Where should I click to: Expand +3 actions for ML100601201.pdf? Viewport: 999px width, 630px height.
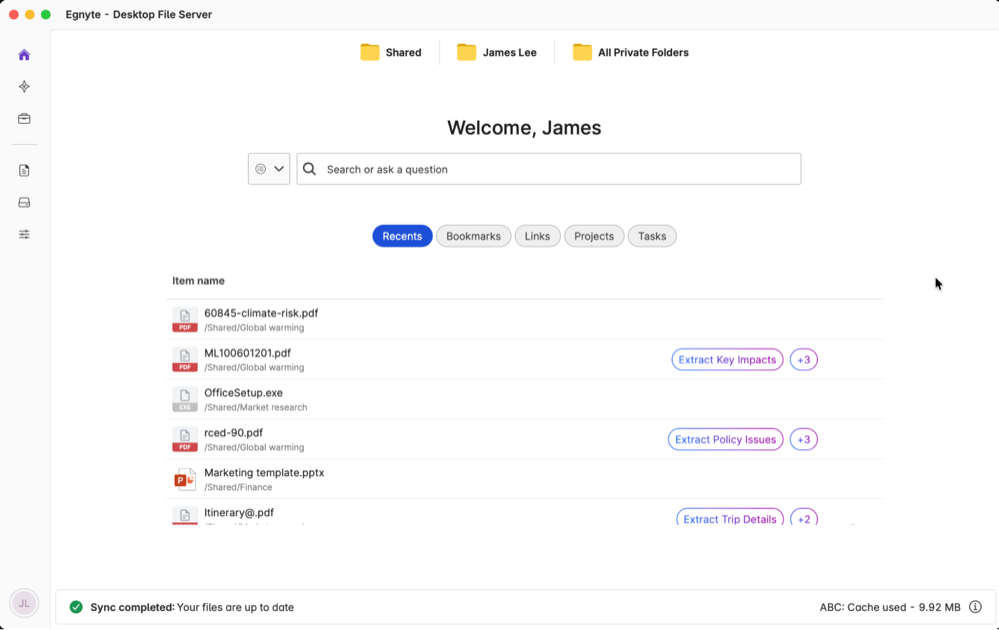pyautogui.click(x=803, y=359)
